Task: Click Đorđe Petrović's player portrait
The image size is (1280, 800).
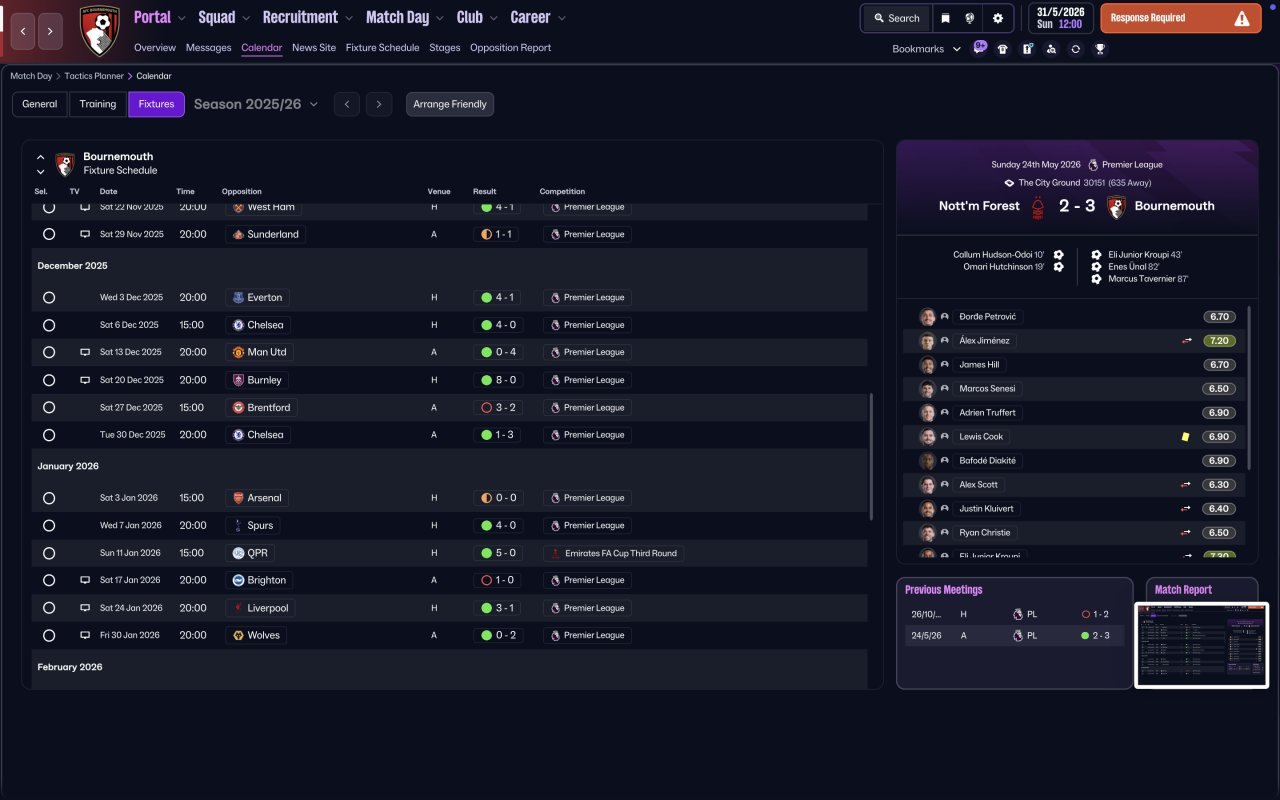Action: click(927, 317)
